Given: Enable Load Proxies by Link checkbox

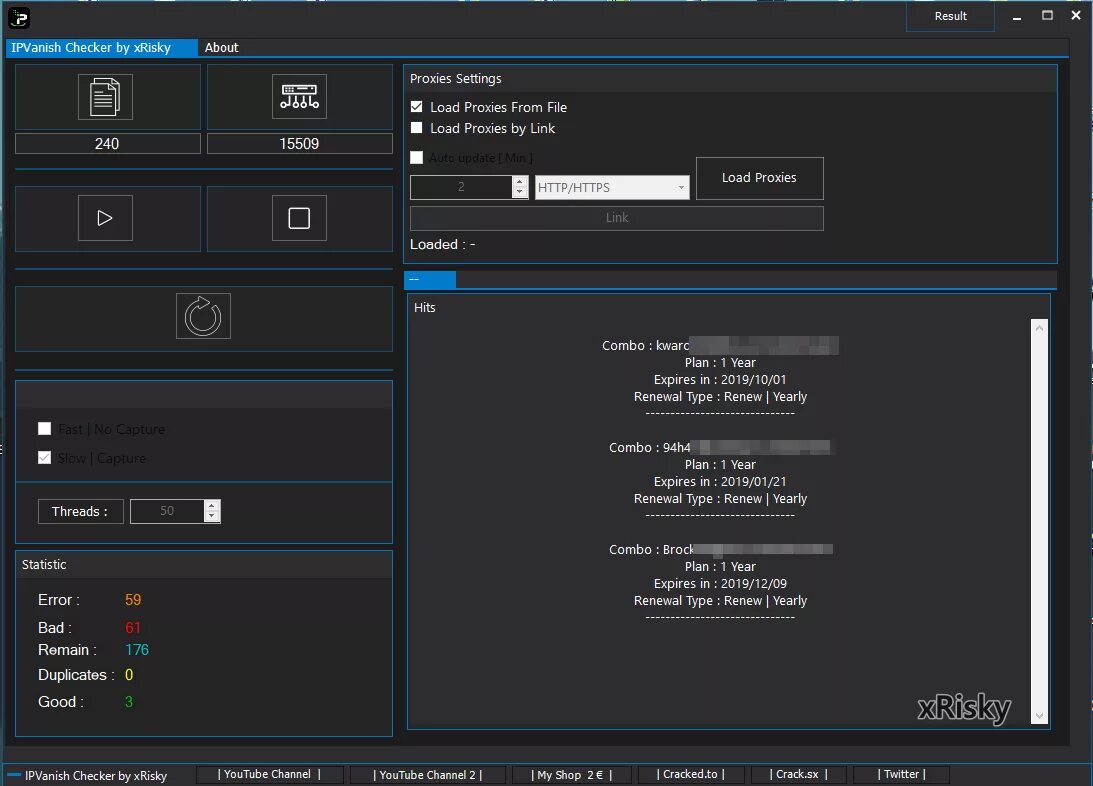Looking at the screenshot, I should point(417,128).
